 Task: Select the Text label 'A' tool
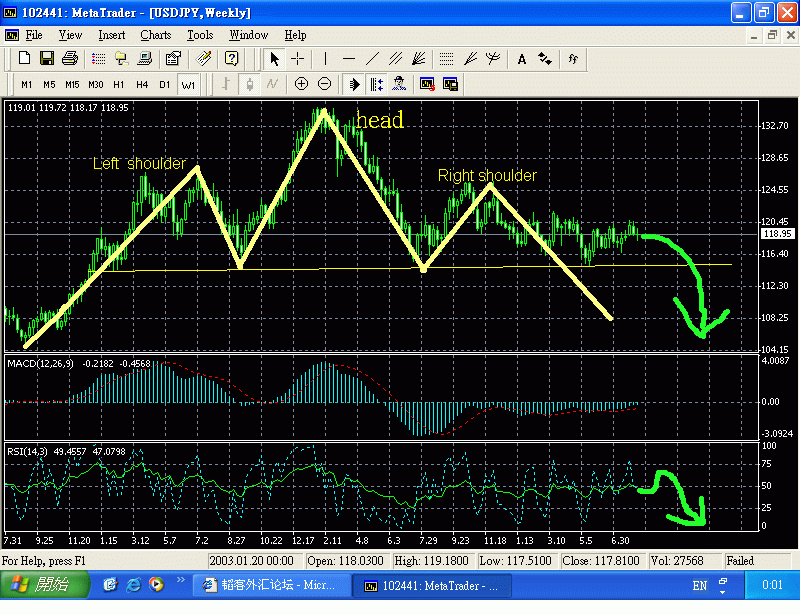[x=521, y=59]
